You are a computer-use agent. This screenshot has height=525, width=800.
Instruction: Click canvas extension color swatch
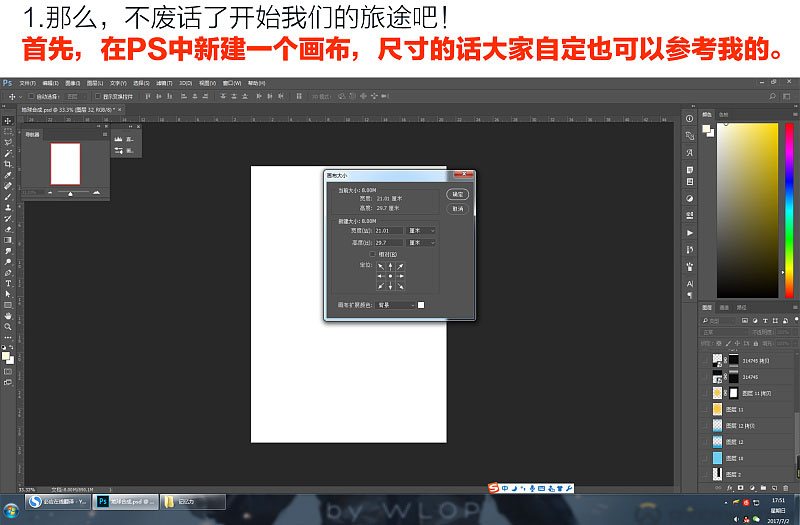coord(421,305)
